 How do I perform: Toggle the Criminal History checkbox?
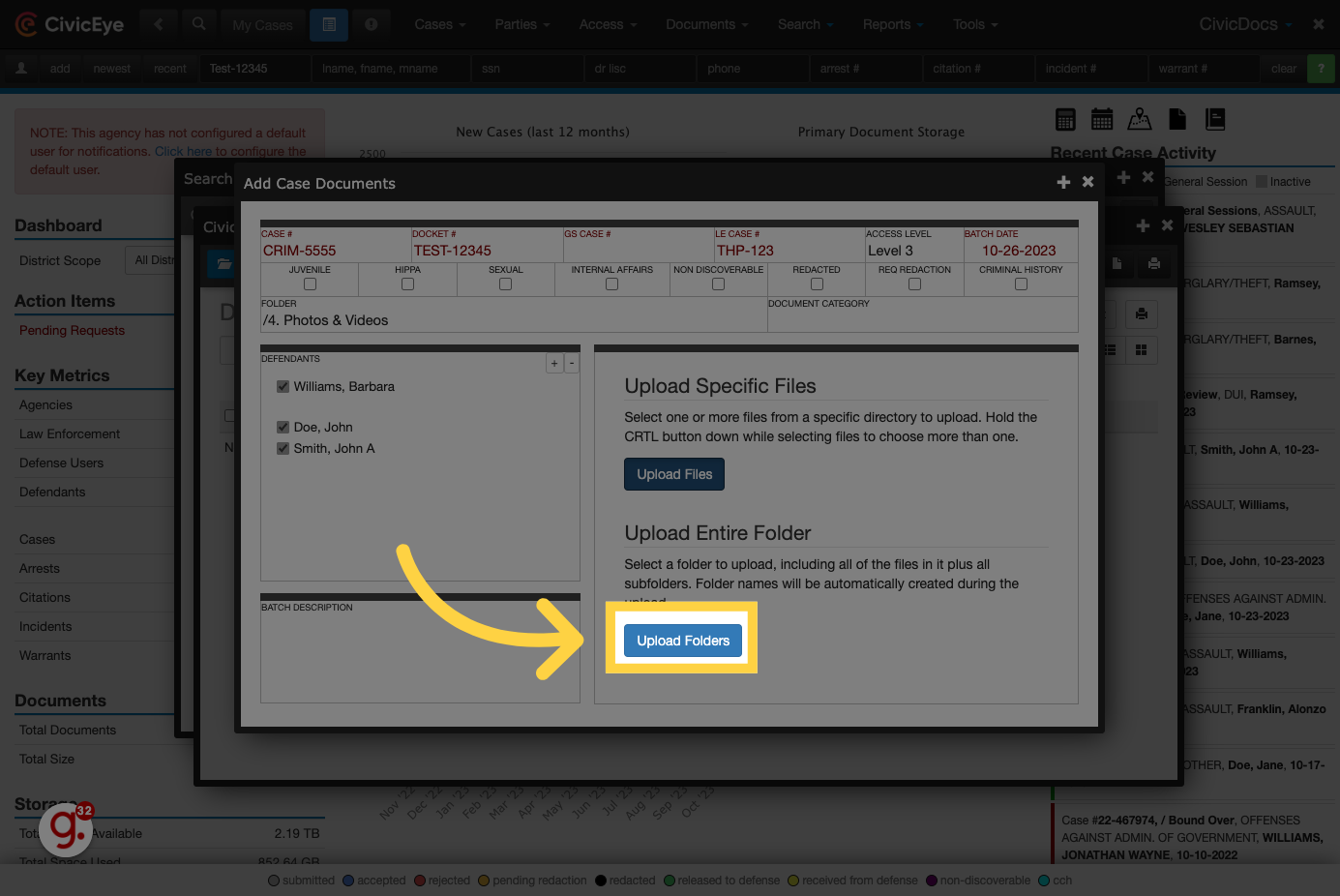(x=1021, y=284)
